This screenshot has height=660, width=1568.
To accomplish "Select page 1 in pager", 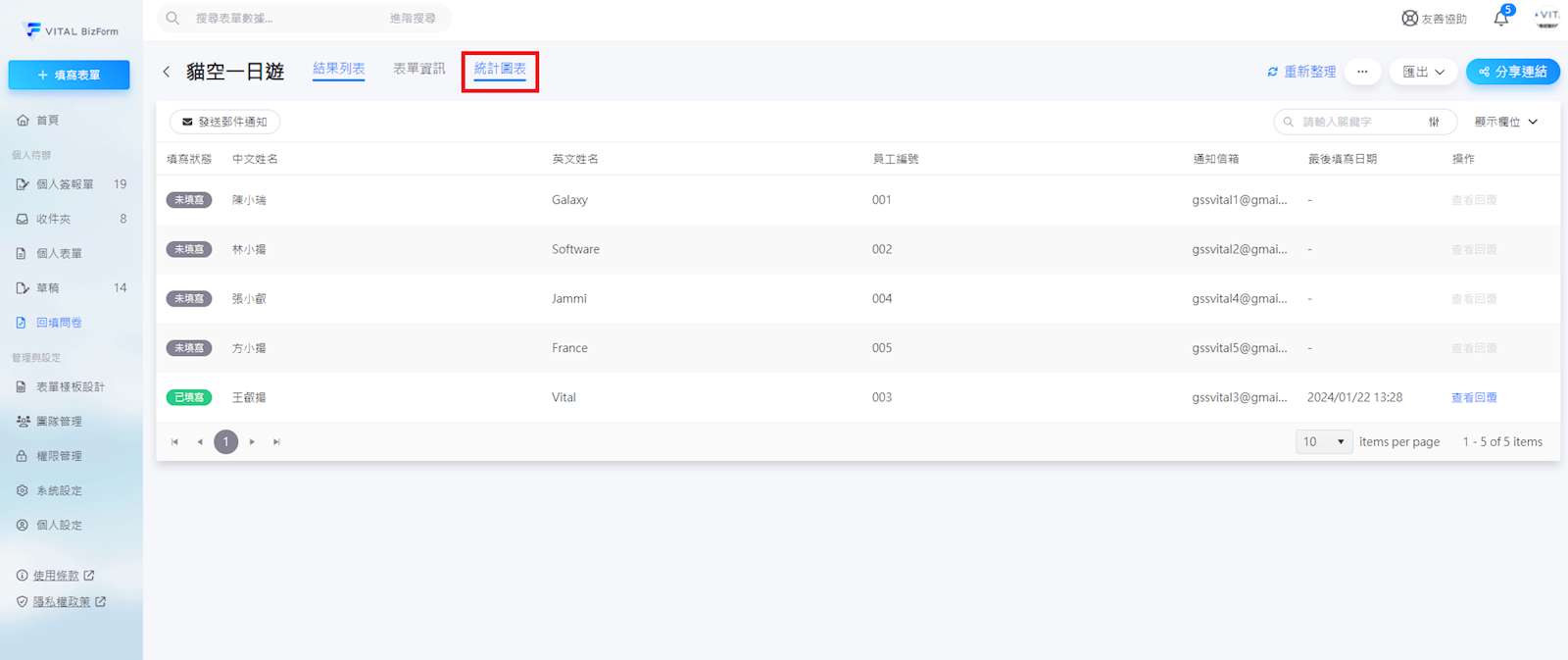I will click(225, 442).
